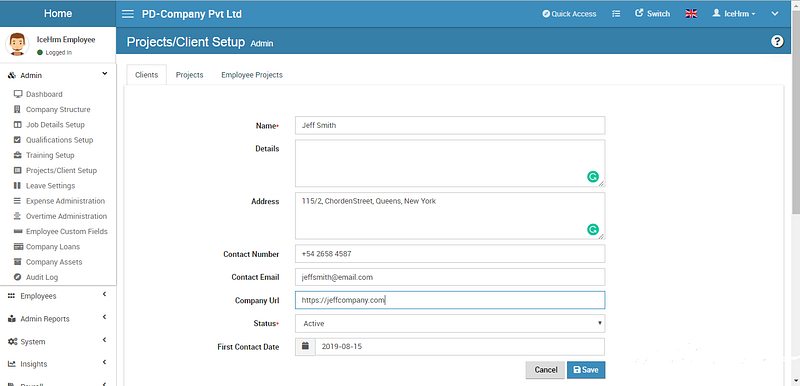
Task: Click the task list icon in header
Action: coord(616,14)
